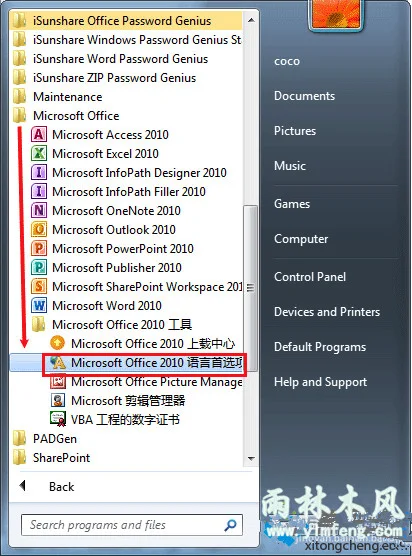This screenshot has width=412, height=556.
Task: Click the scroll down arrow
Action: click(x=251, y=458)
